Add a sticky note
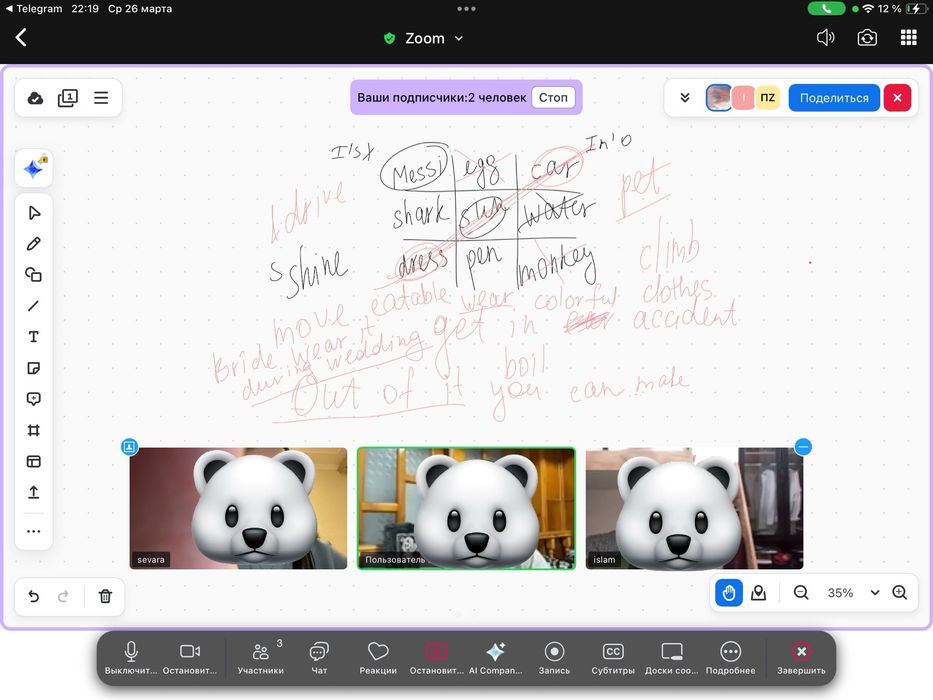This screenshot has height=700, width=933. click(x=34, y=368)
